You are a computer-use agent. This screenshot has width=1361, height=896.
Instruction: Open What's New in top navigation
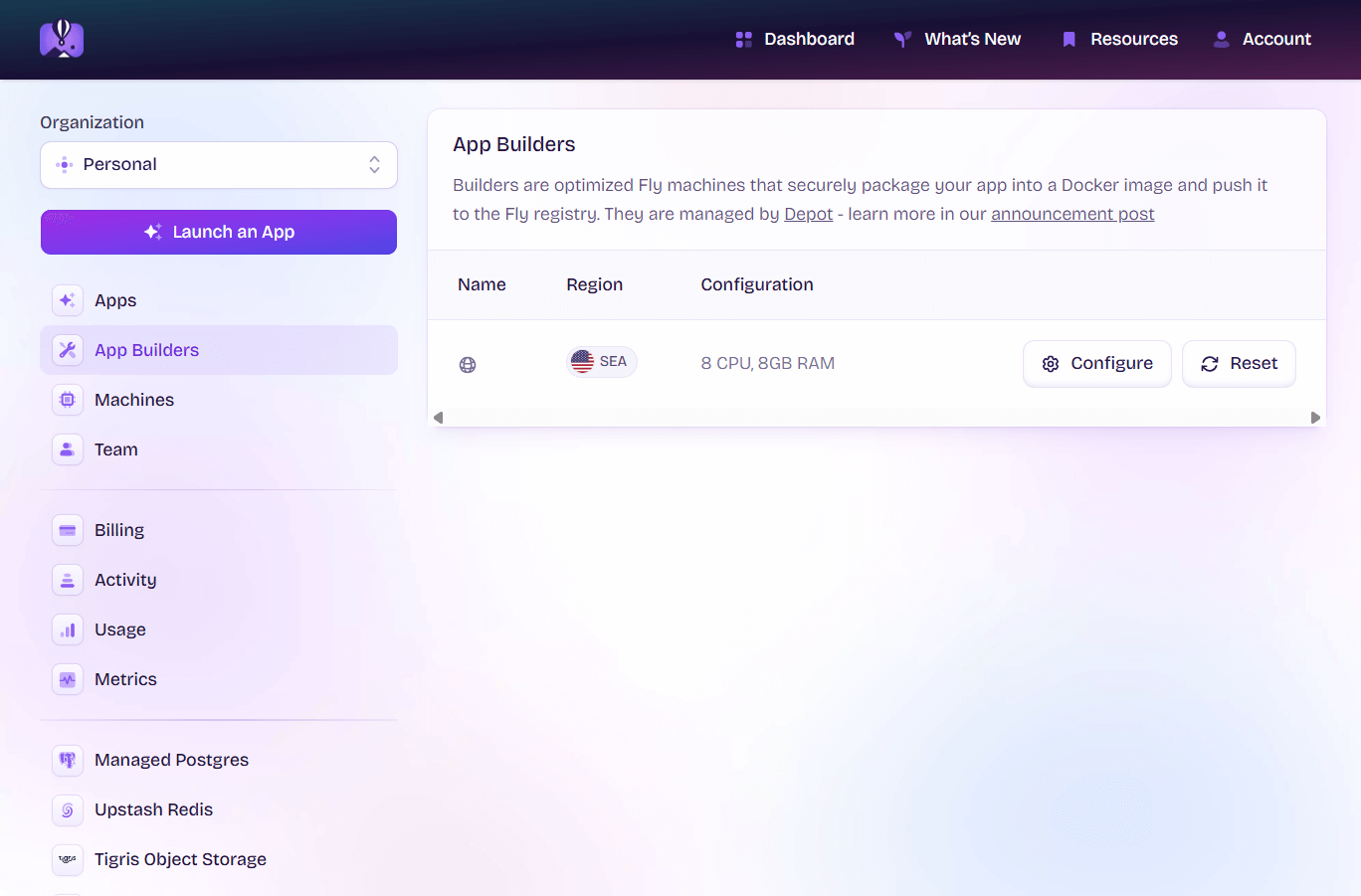(x=957, y=40)
